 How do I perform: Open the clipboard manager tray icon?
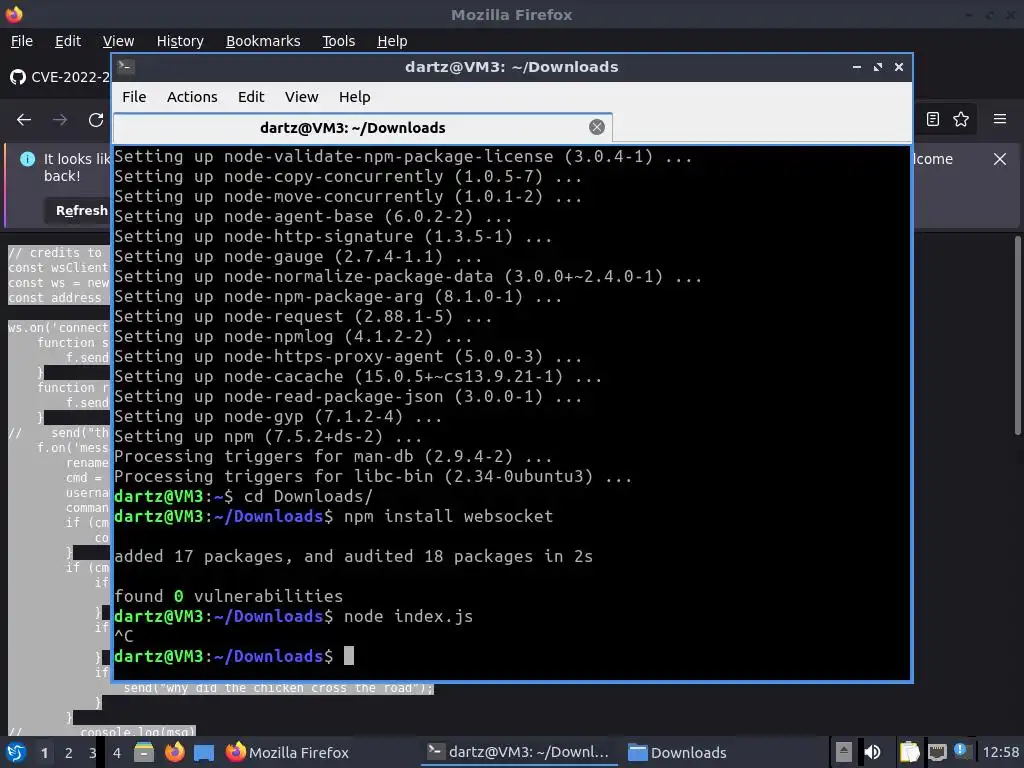pos(909,752)
